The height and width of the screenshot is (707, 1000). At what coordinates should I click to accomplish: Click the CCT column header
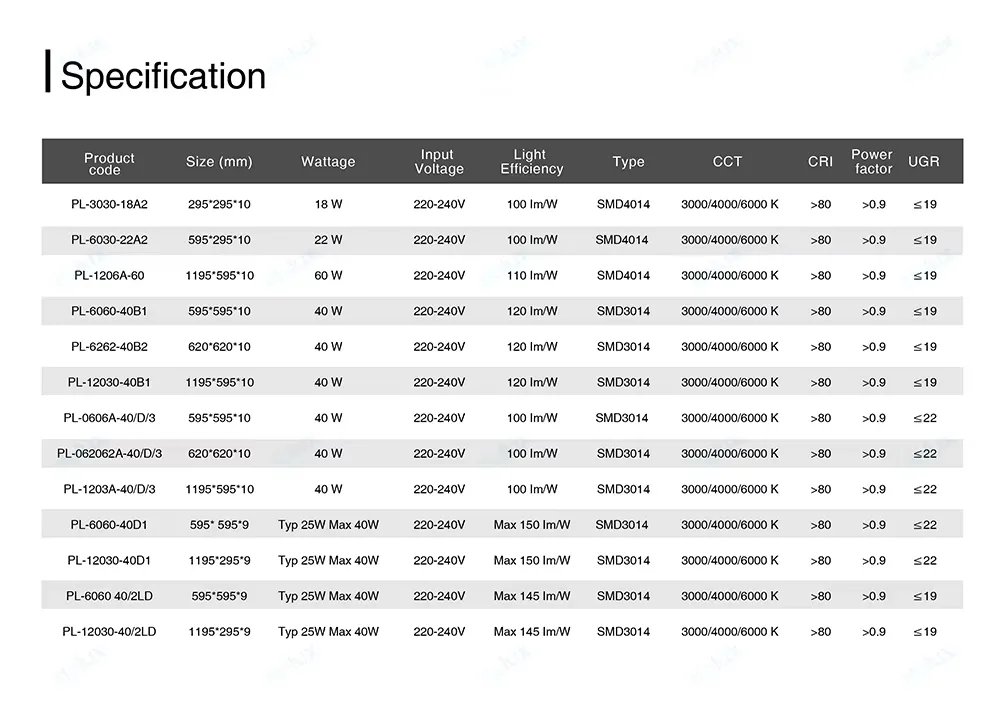[x=728, y=162]
